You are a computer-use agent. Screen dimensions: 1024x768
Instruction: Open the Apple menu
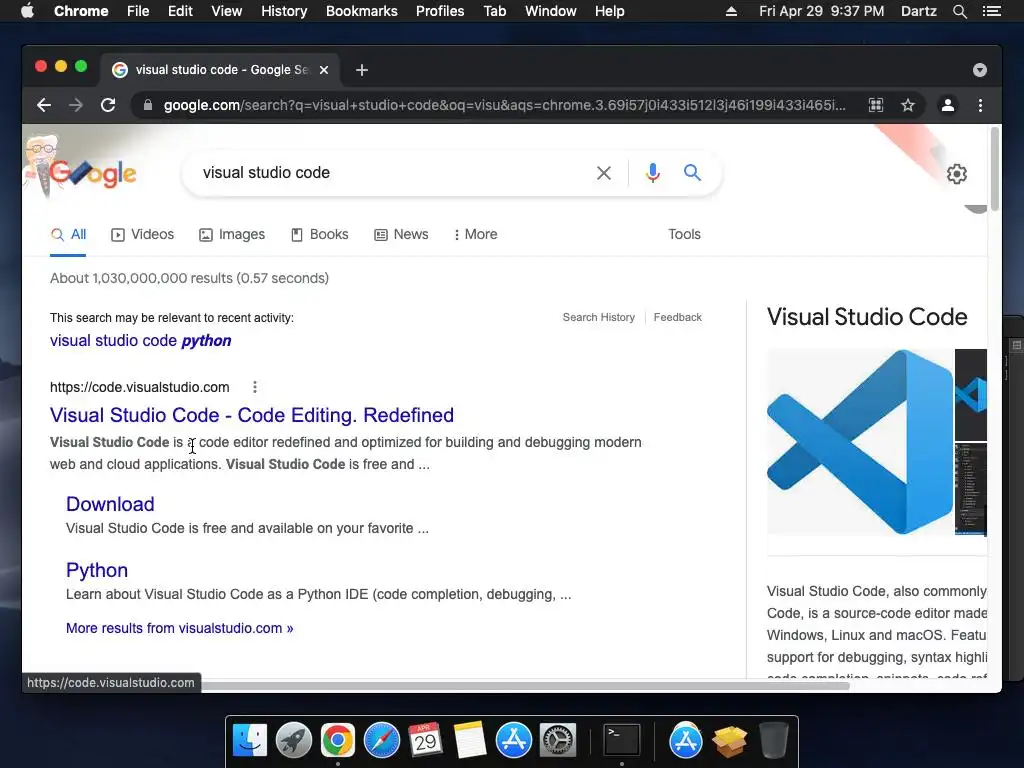click(x=27, y=11)
